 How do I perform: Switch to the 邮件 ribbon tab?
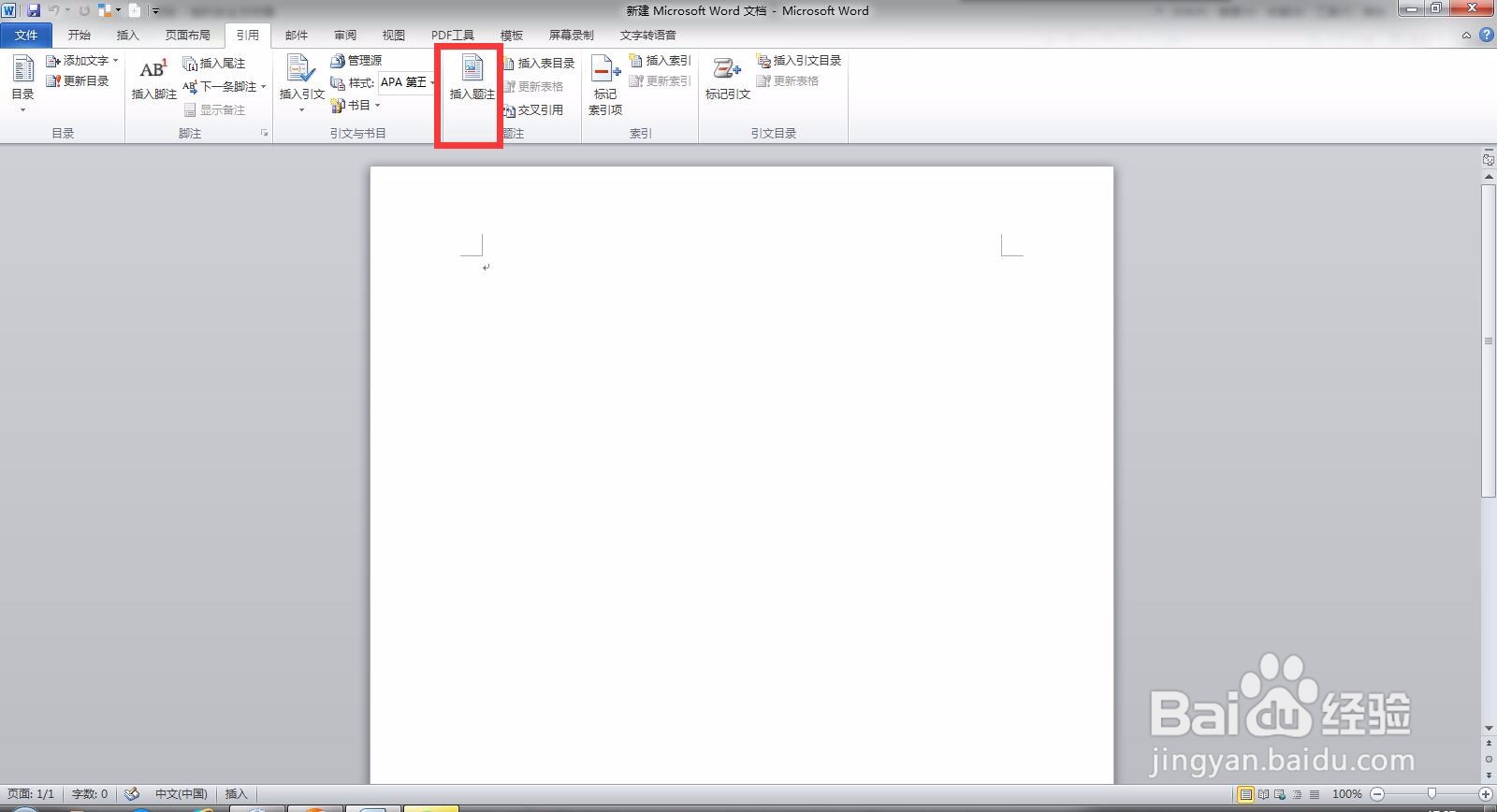[297, 36]
